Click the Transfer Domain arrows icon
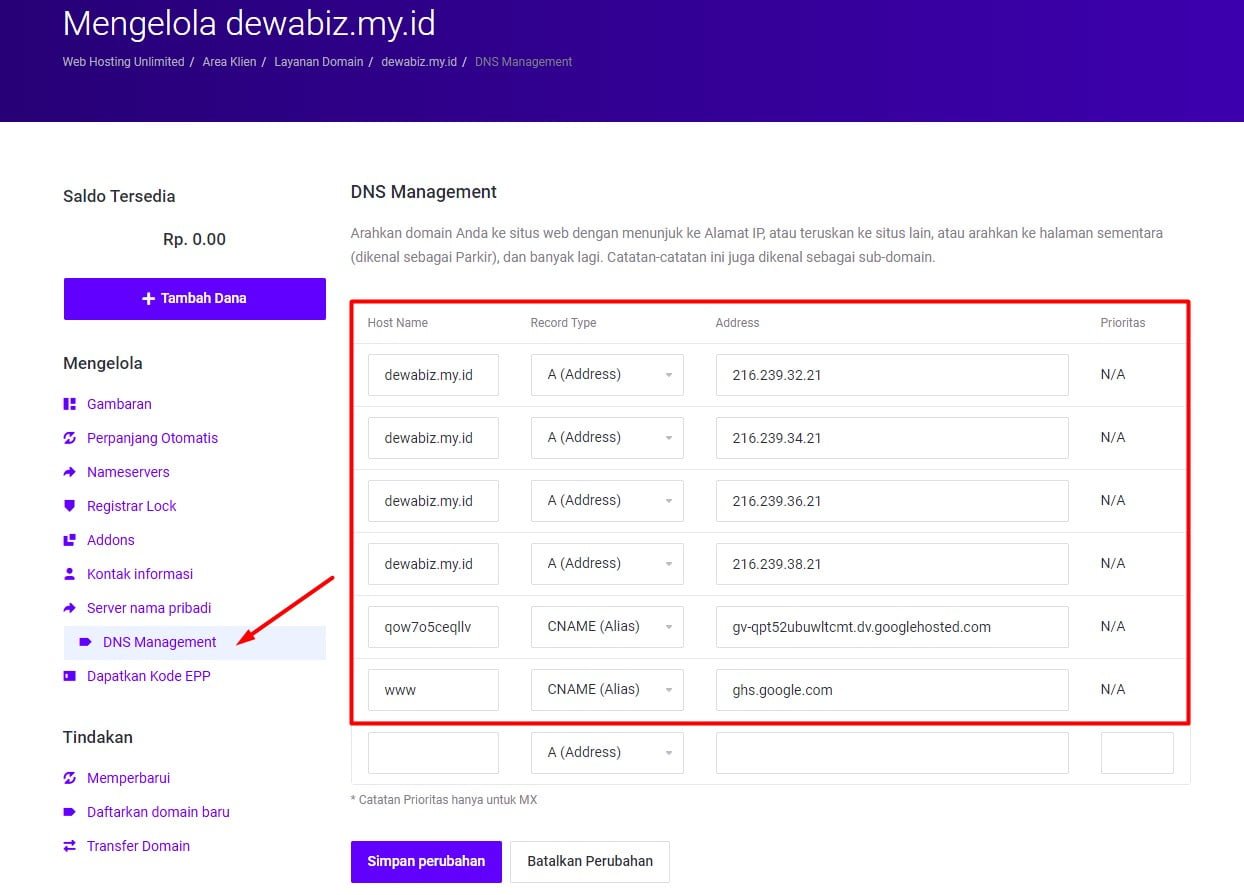 click(x=69, y=846)
